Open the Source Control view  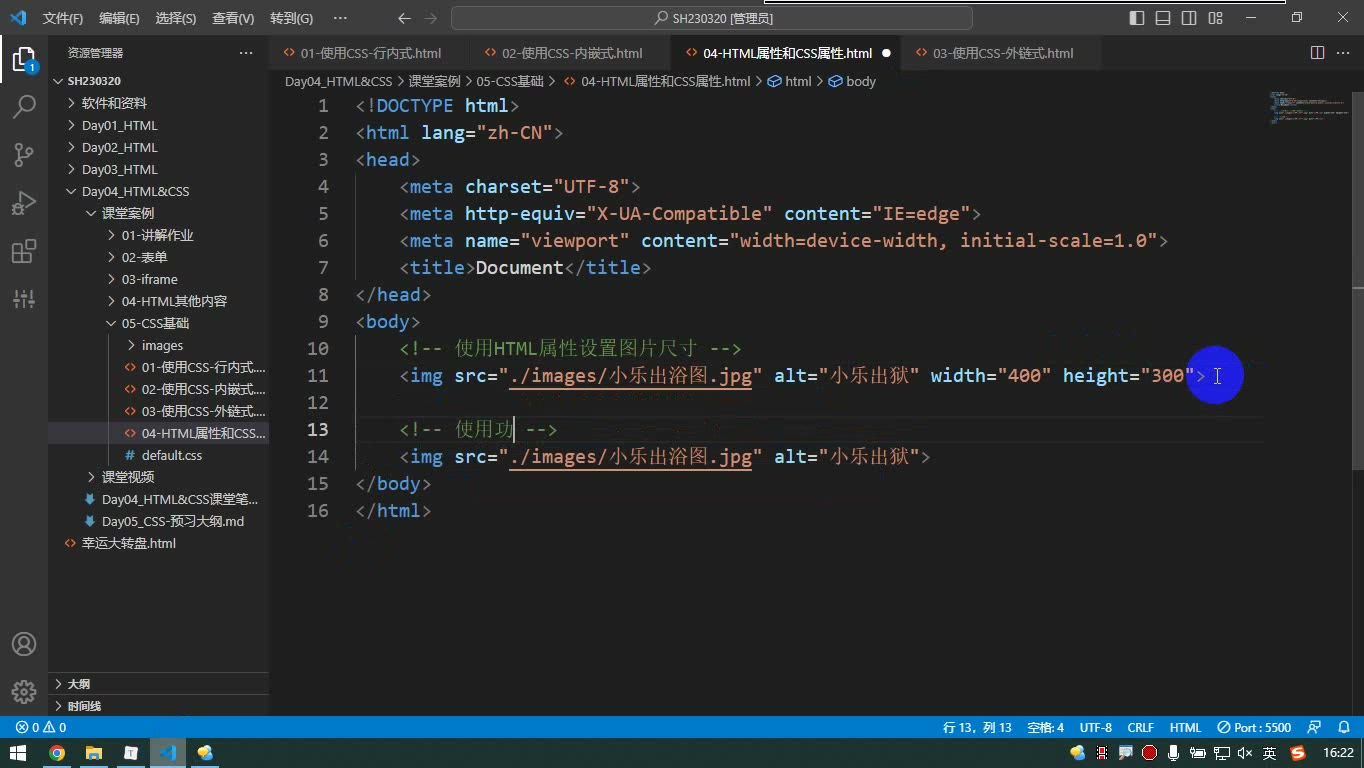click(x=24, y=154)
